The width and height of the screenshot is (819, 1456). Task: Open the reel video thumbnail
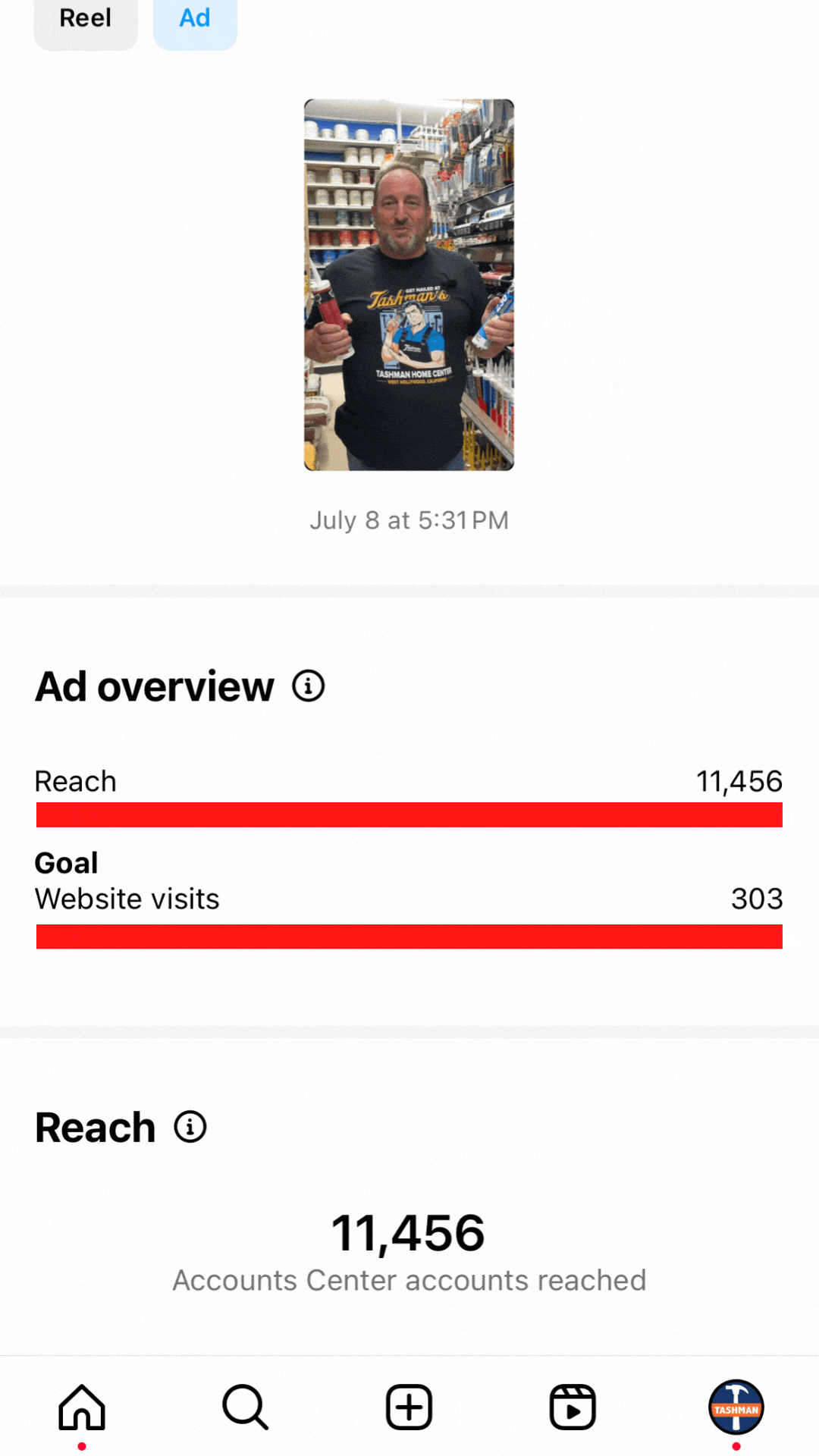tap(409, 284)
